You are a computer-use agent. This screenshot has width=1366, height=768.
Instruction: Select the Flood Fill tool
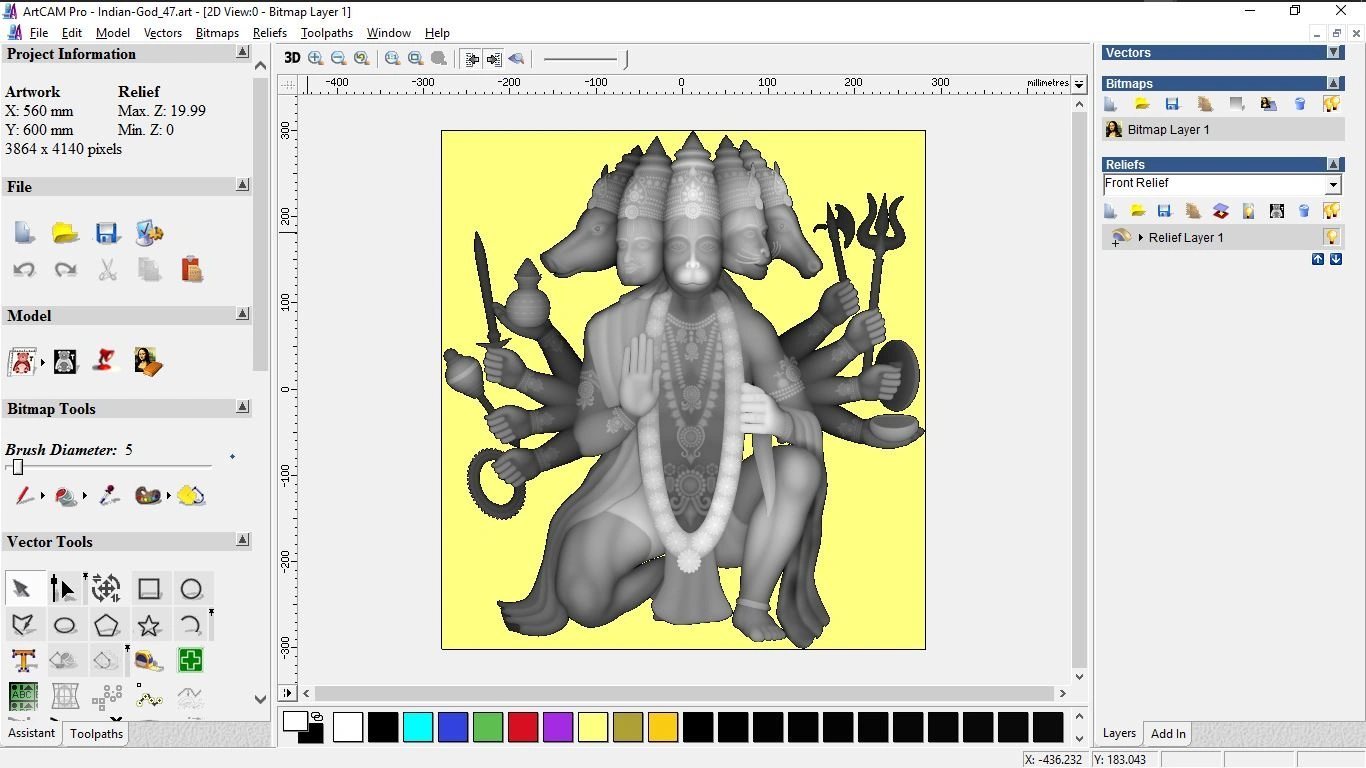tap(64, 495)
